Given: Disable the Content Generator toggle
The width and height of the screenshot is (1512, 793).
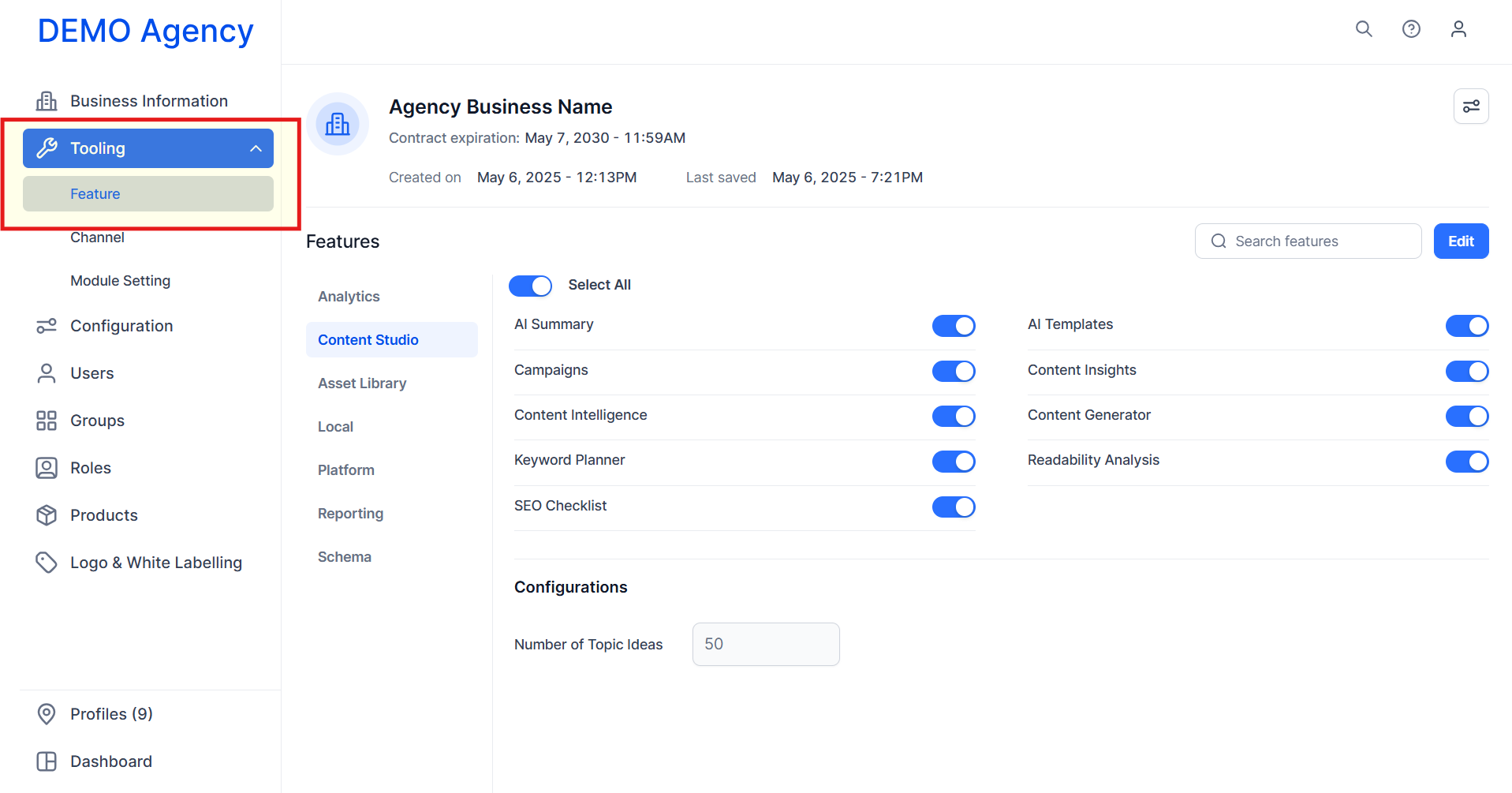Looking at the screenshot, I should 1467,416.
